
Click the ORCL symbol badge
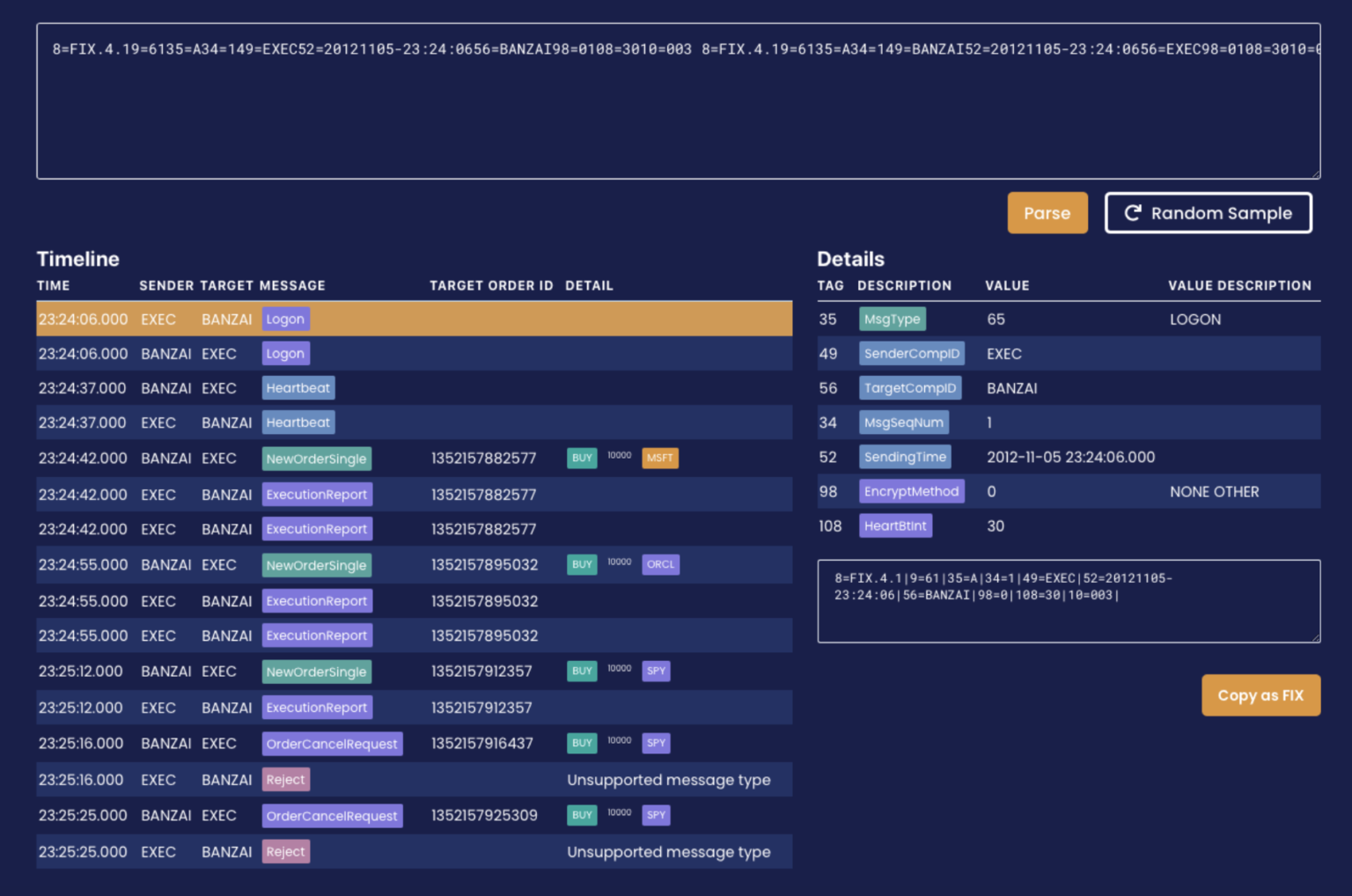pos(660,565)
